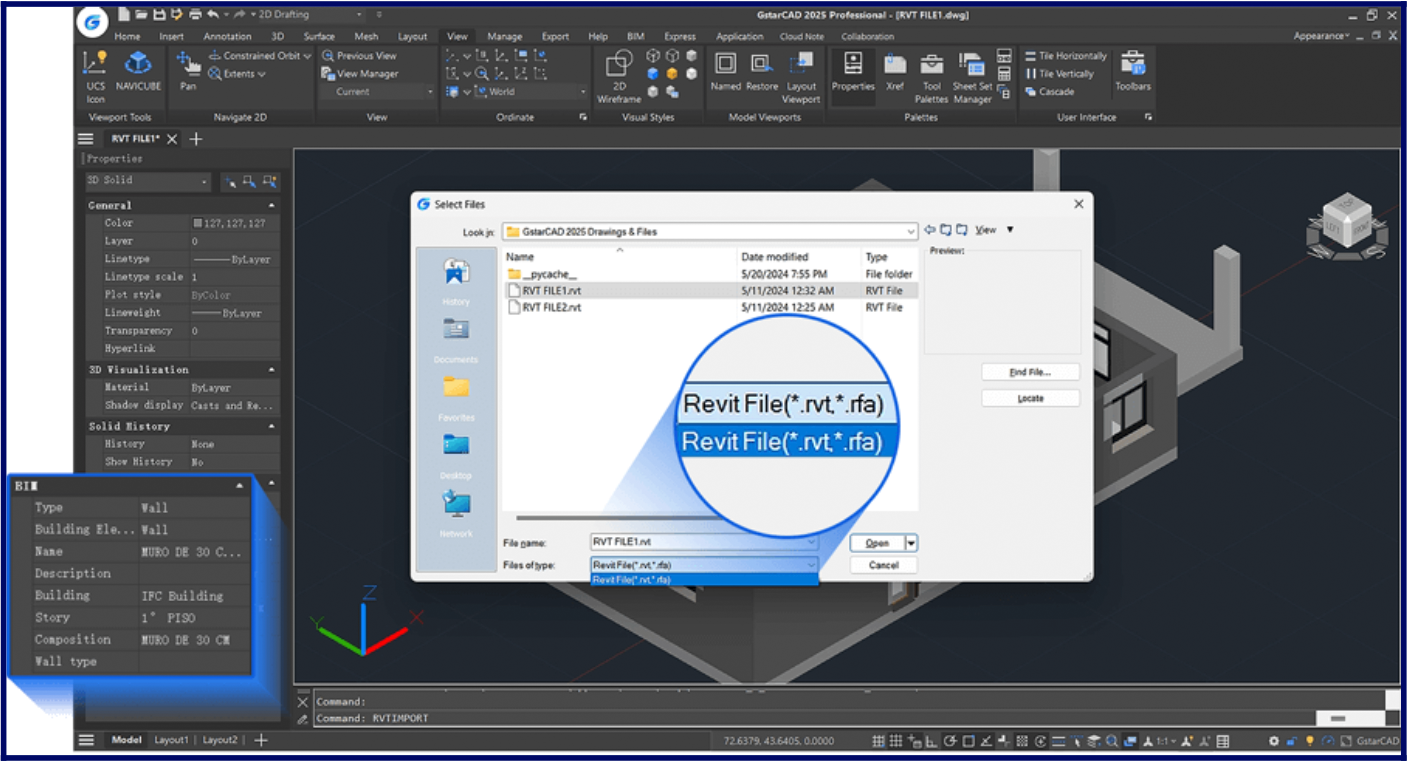Toggle polar tracking in status bar
Screen dimensions: 1410x762
[x=951, y=741]
